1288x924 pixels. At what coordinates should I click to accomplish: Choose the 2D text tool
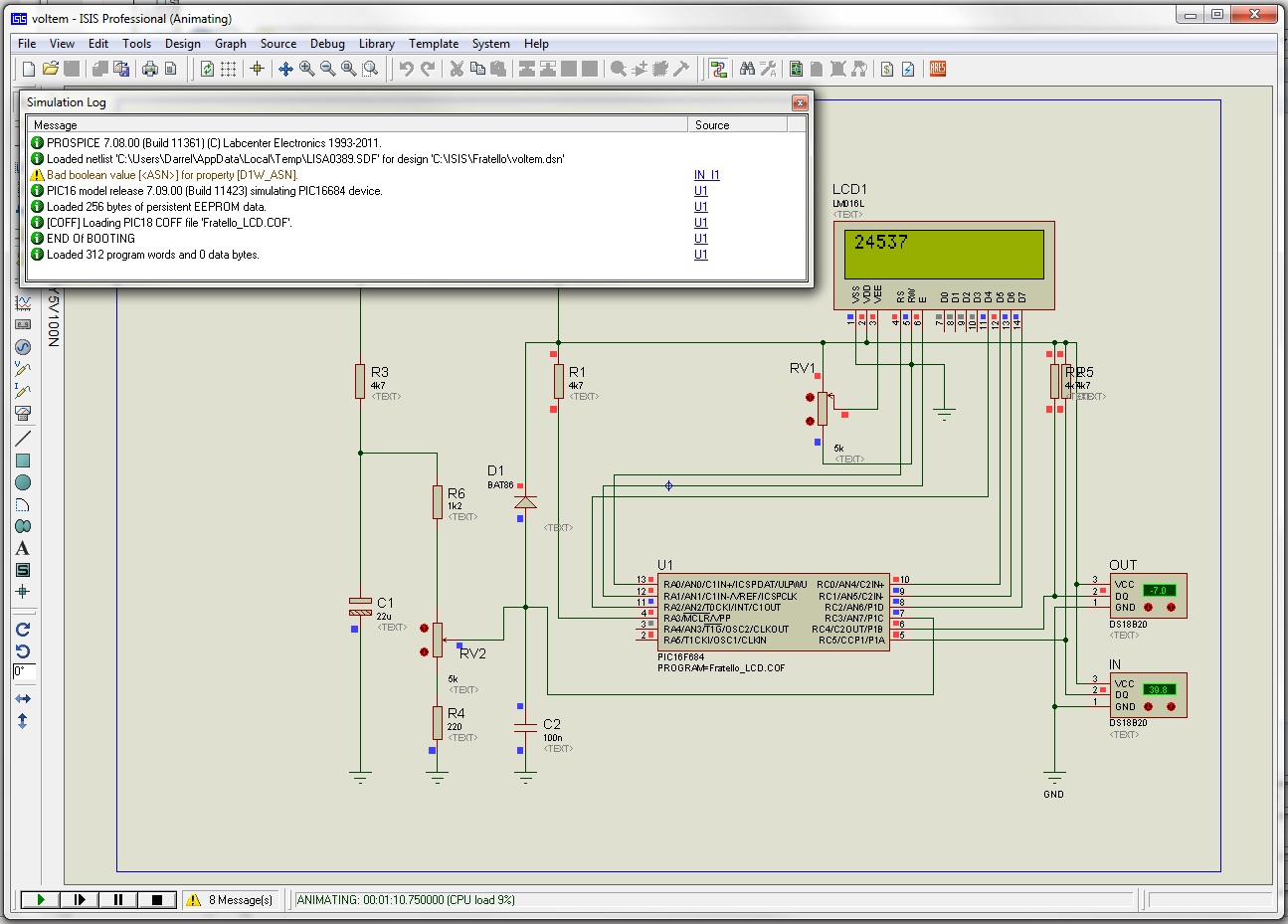pyautogui.click(x=23, y=548)
